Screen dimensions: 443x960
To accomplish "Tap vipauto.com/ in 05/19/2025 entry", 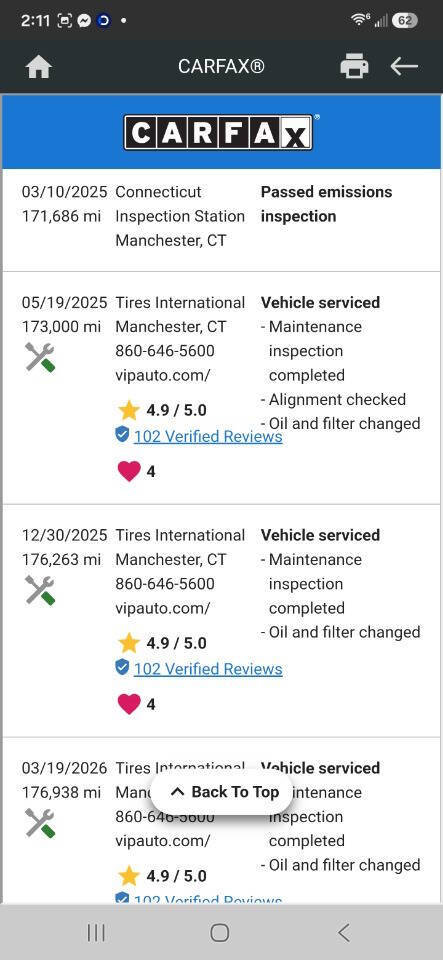I will pos(163,375).
